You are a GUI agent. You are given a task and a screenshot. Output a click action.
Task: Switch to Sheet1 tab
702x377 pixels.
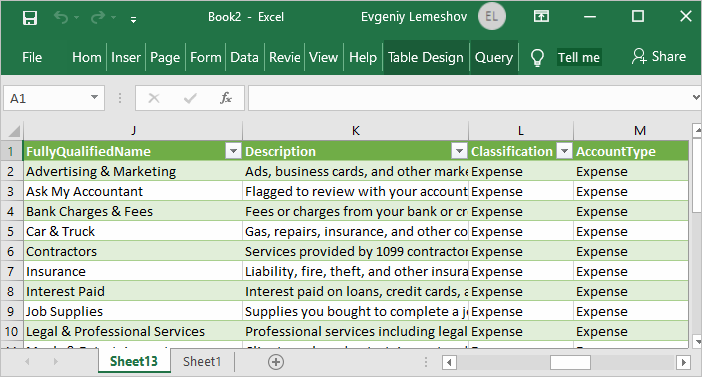pyautogui.click(x=202, y=361)
